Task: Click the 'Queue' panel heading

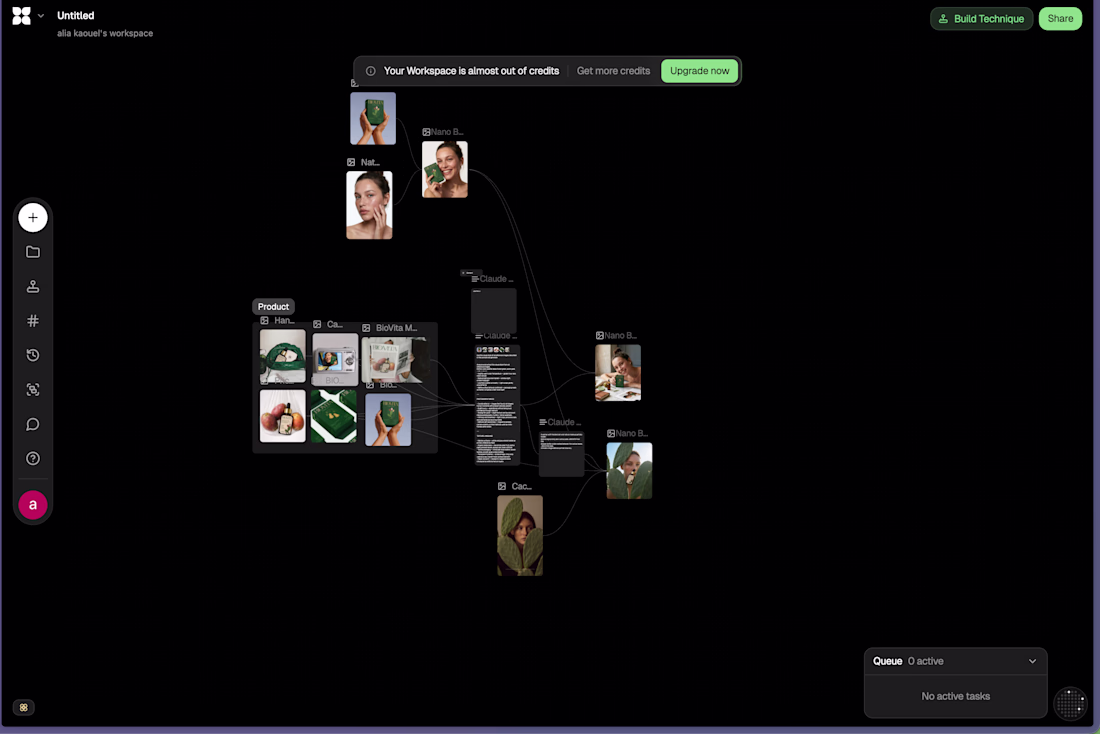Action: [887, 661]
